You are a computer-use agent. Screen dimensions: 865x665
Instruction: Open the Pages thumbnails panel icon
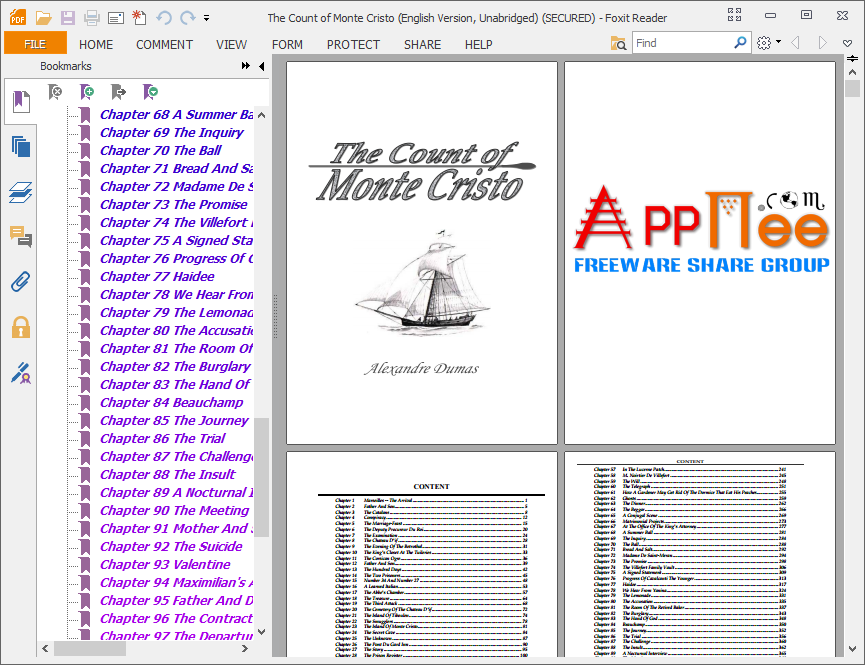[x=21, y=147]
